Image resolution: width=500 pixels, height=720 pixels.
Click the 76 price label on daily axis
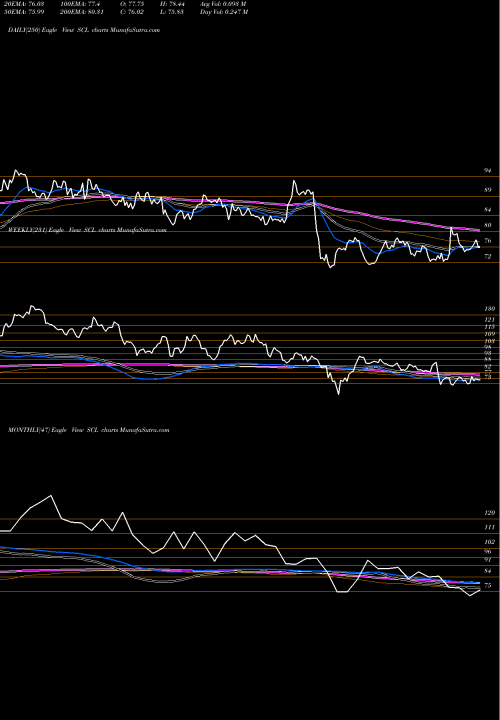(488, 241)
